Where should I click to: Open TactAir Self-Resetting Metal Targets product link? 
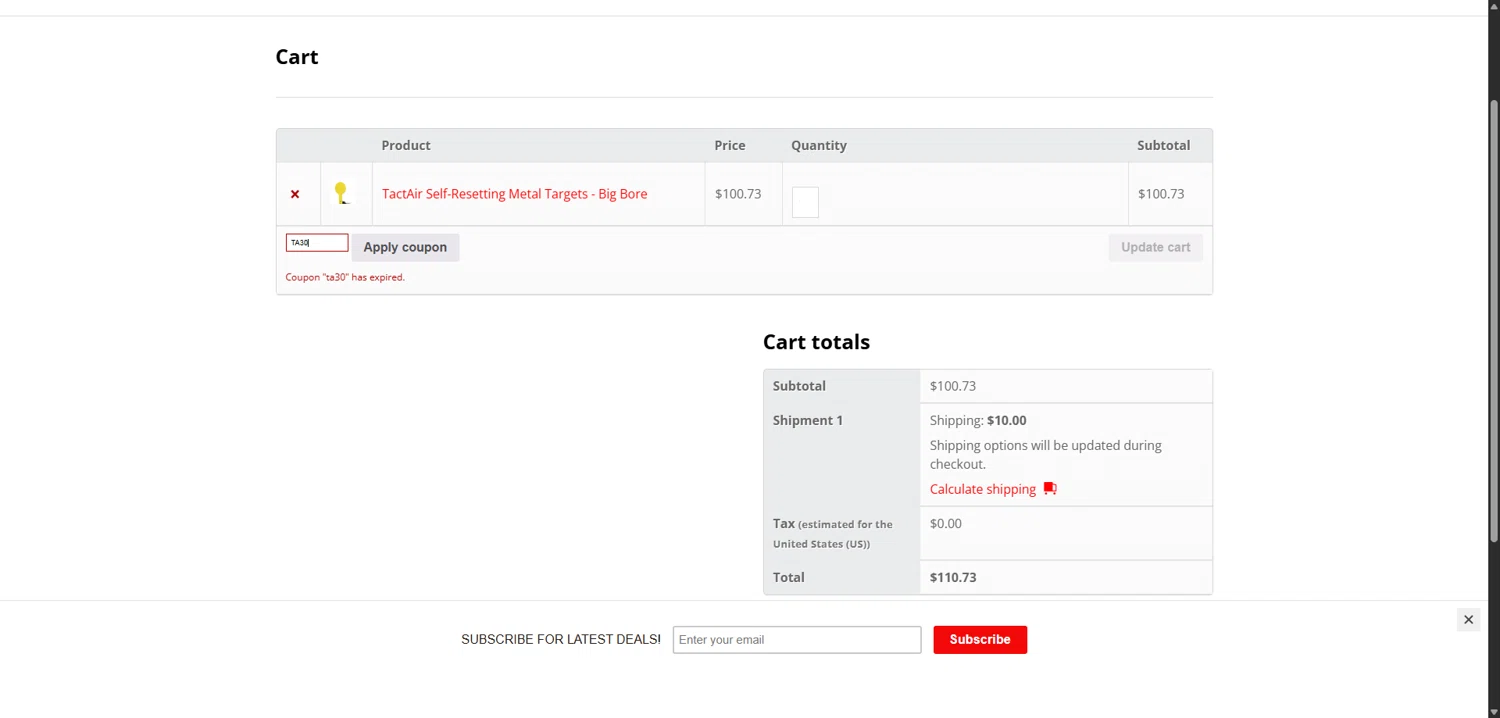[514, 194]
